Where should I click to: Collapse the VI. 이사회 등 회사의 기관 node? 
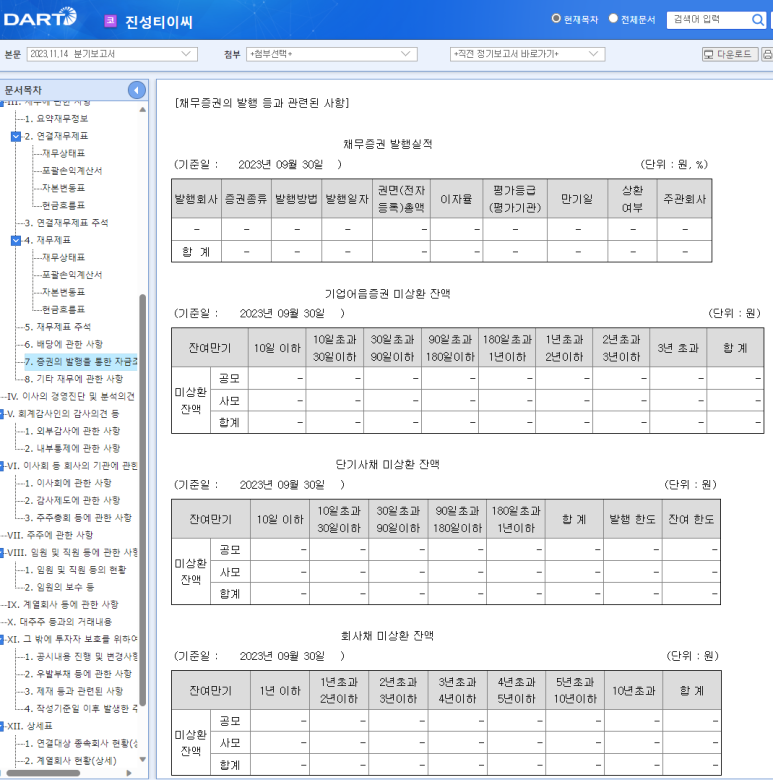pyautogui.click(x=2, y=466)
